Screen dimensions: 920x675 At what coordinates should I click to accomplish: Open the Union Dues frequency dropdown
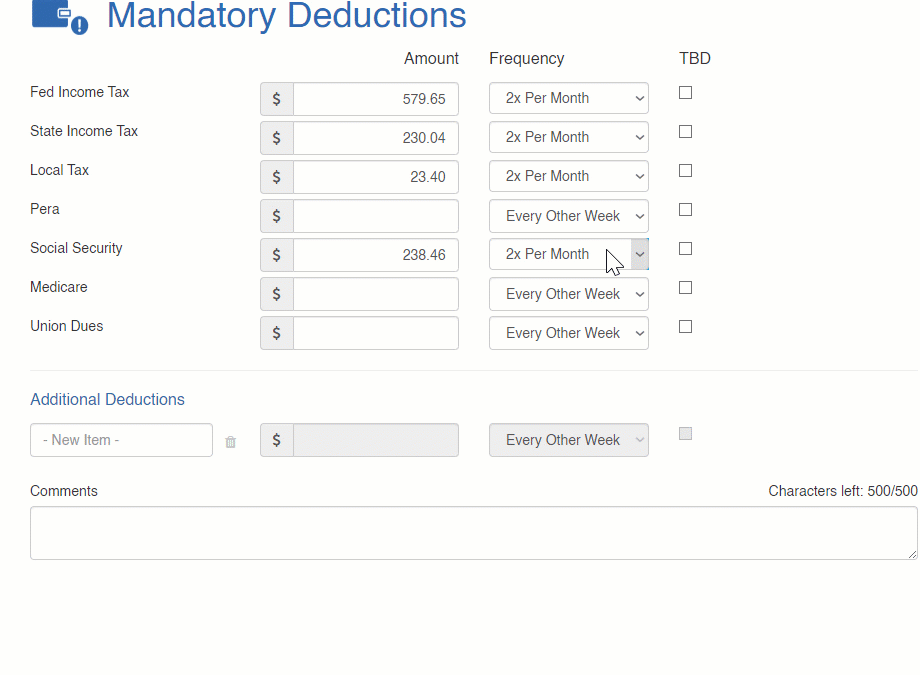pos(568,332)
